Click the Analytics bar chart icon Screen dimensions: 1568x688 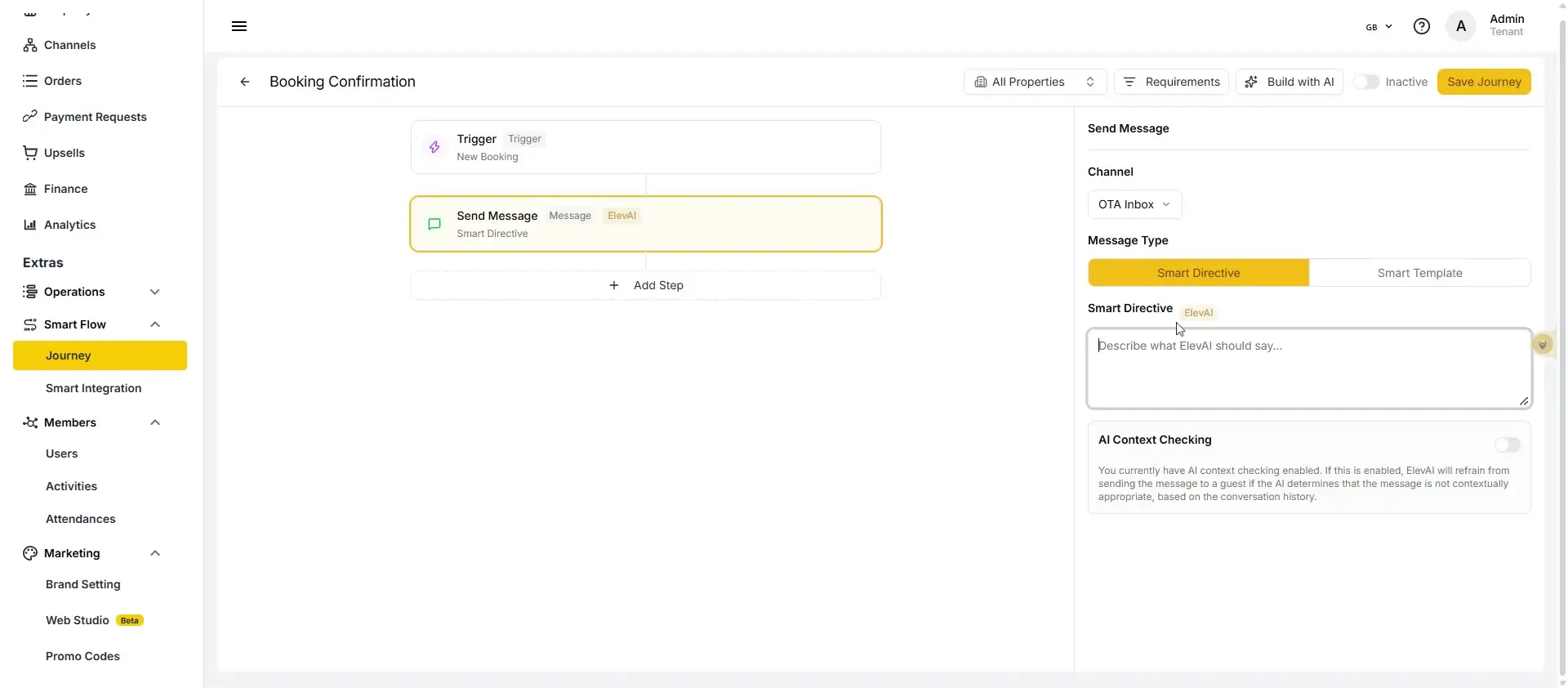(x=30, y=225)
